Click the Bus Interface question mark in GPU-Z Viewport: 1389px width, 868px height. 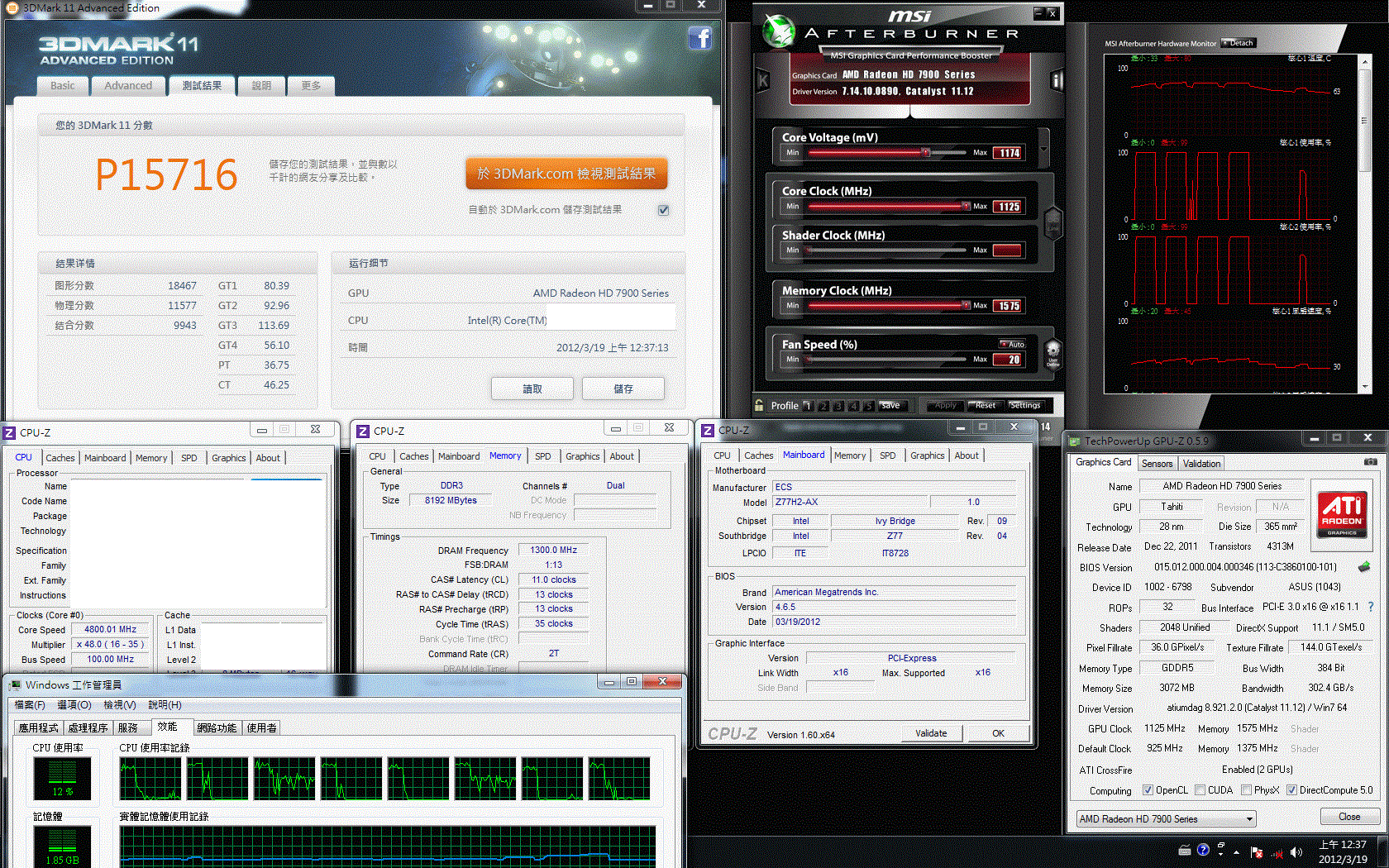pos(1371,607)
